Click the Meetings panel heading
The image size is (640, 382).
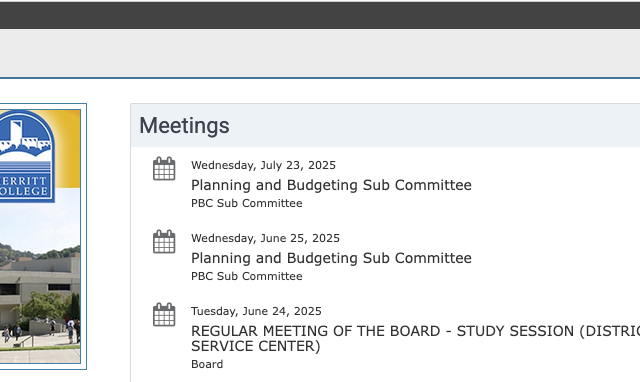(184, 125)
